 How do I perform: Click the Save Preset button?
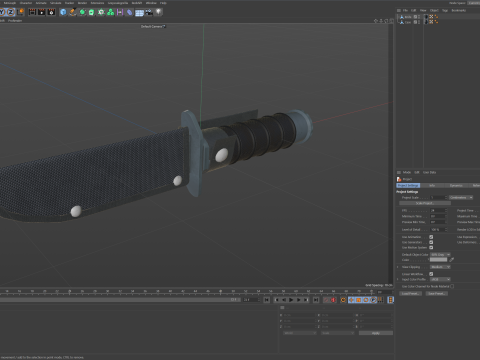[x=436, y=293]
